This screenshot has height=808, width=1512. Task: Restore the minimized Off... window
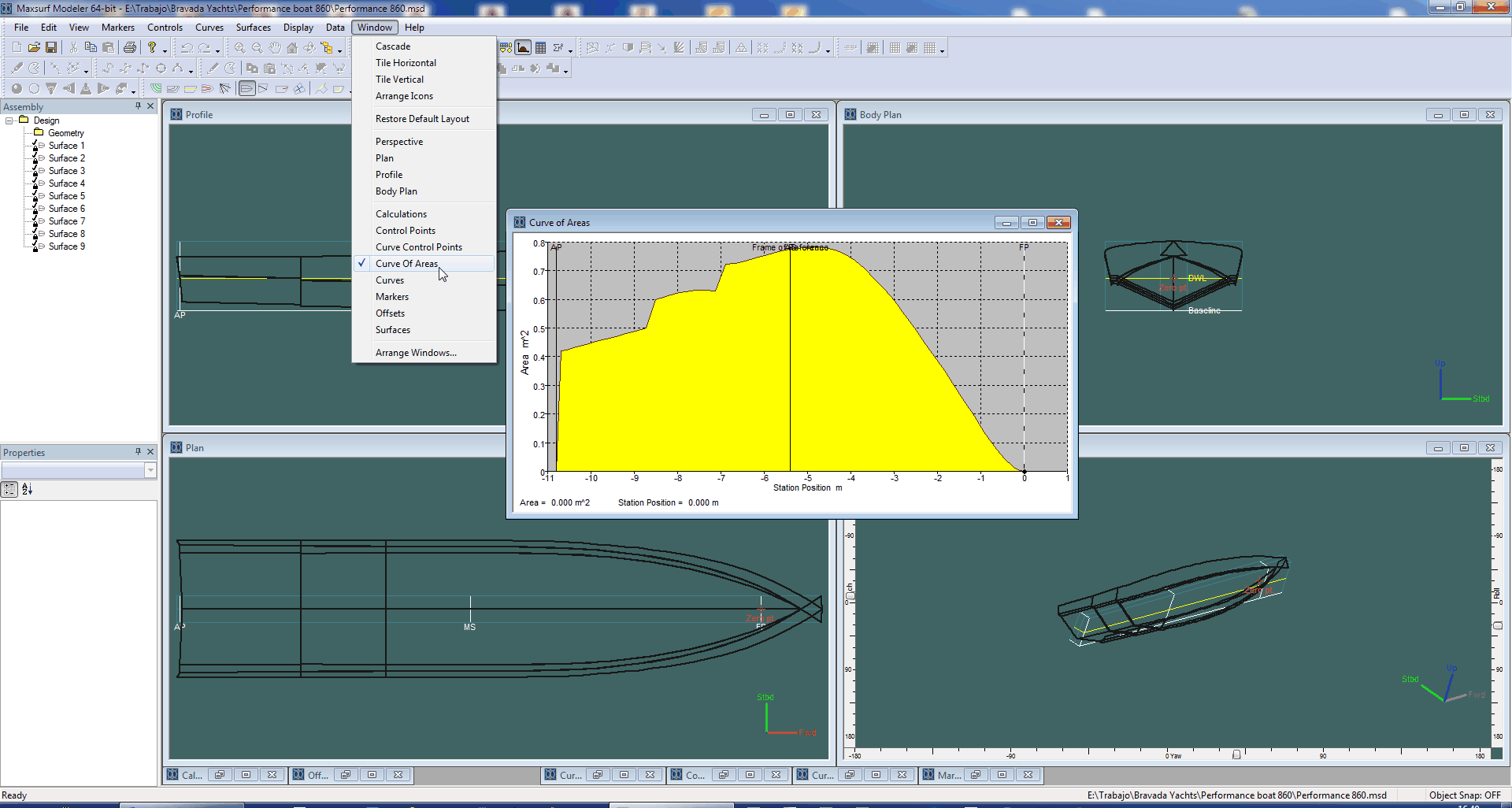pyautogui.click(x=346, y=775)
